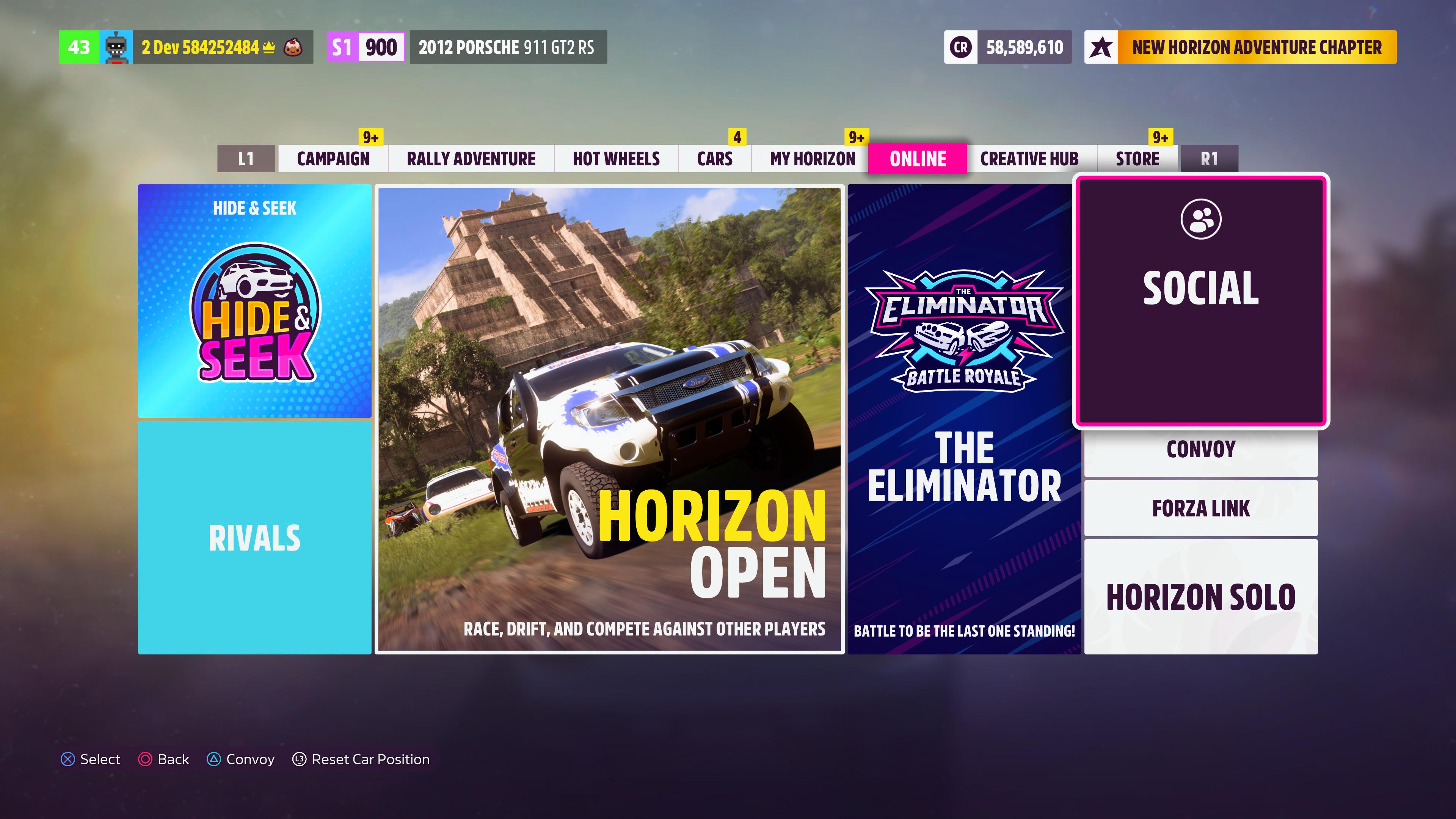
Task: Switch to the Campaign tab
Action: 334,159
